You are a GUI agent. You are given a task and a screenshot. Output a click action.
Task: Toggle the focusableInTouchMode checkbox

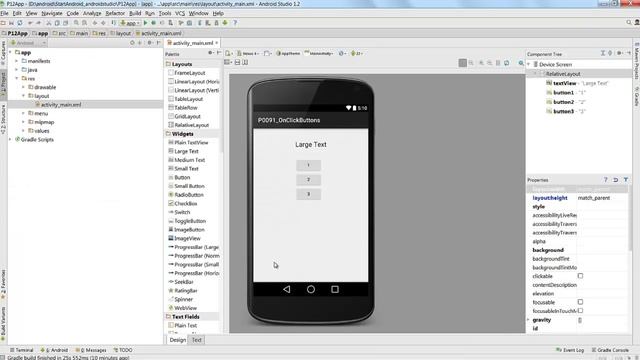580,311
